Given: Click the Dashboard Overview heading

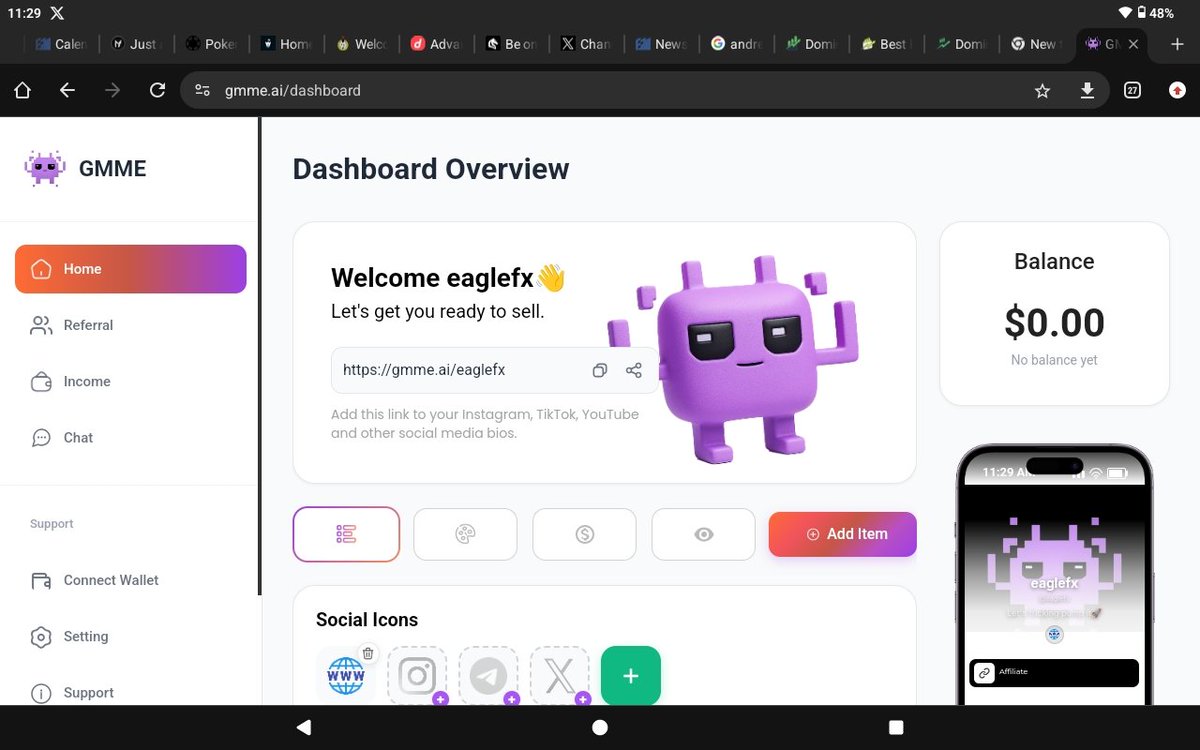Looking at the screenshot, I should point(431,169).
